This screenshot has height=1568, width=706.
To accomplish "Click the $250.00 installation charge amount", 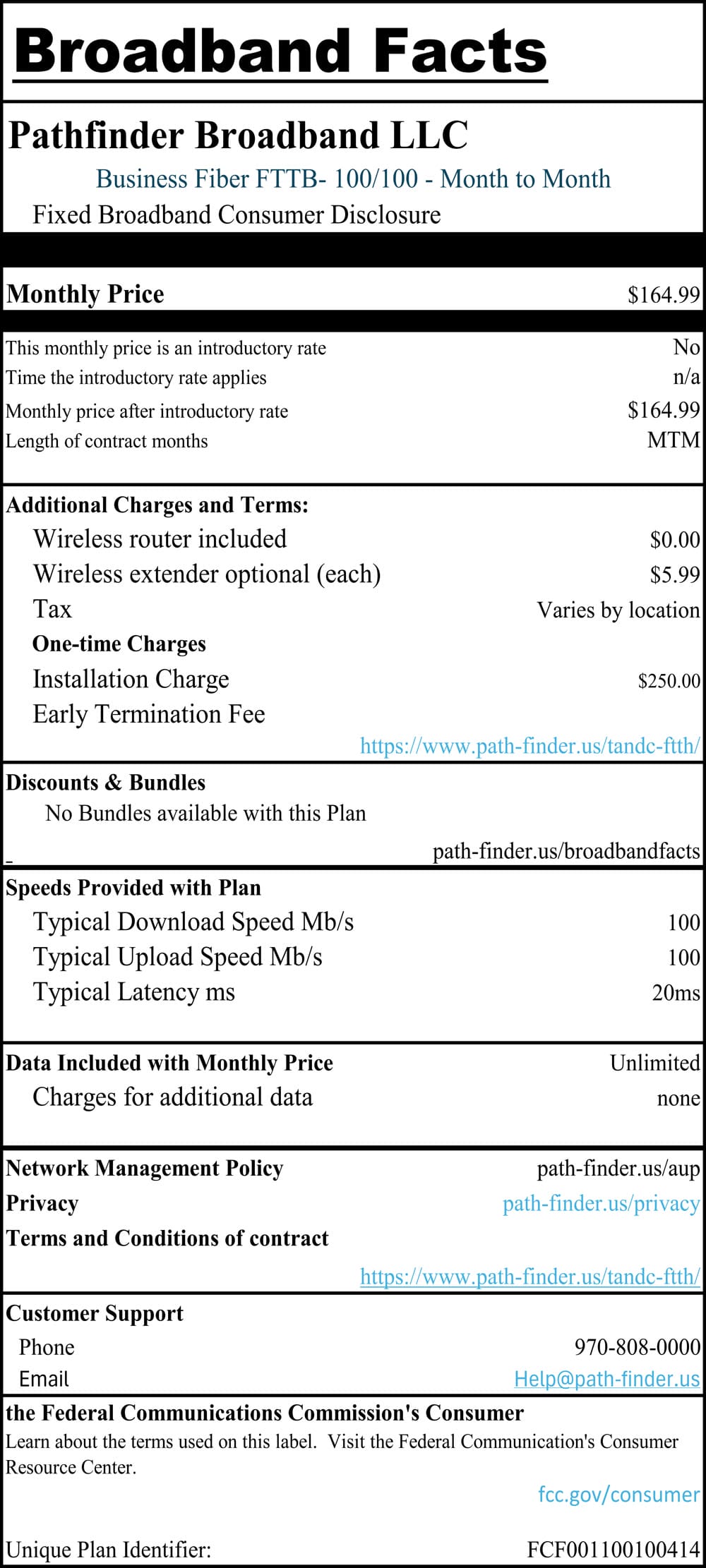I will [x=669, y=681].
